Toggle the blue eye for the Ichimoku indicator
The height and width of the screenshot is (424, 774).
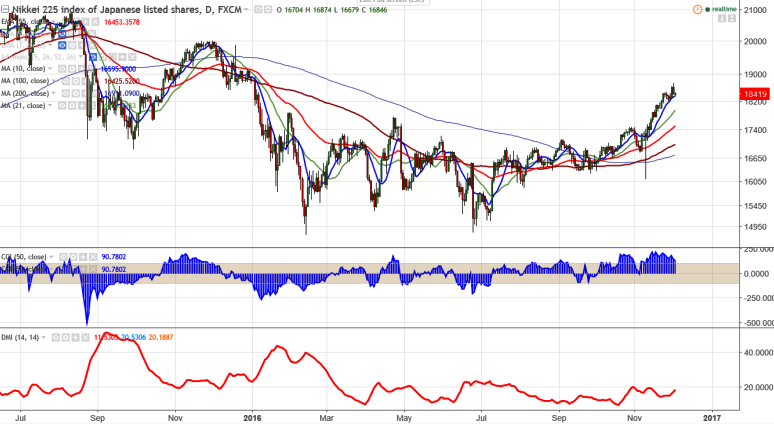pos(93,57)
